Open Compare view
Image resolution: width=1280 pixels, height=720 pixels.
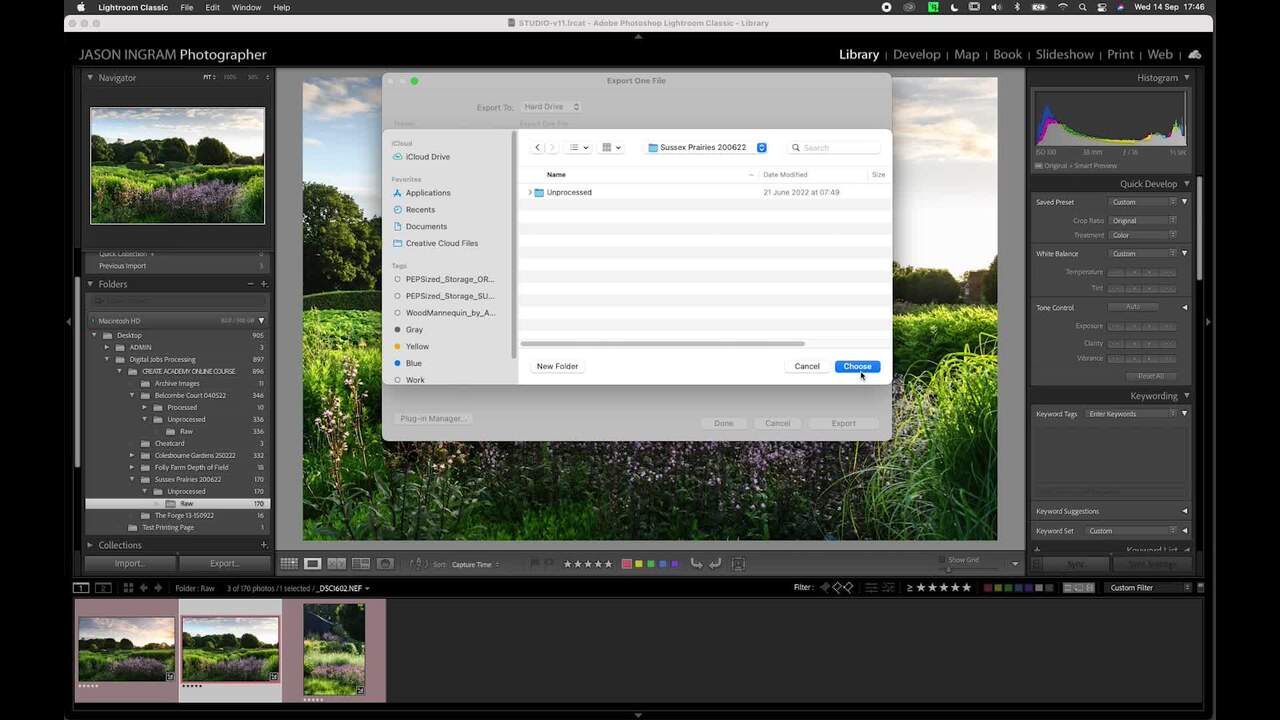click(336, 563)
